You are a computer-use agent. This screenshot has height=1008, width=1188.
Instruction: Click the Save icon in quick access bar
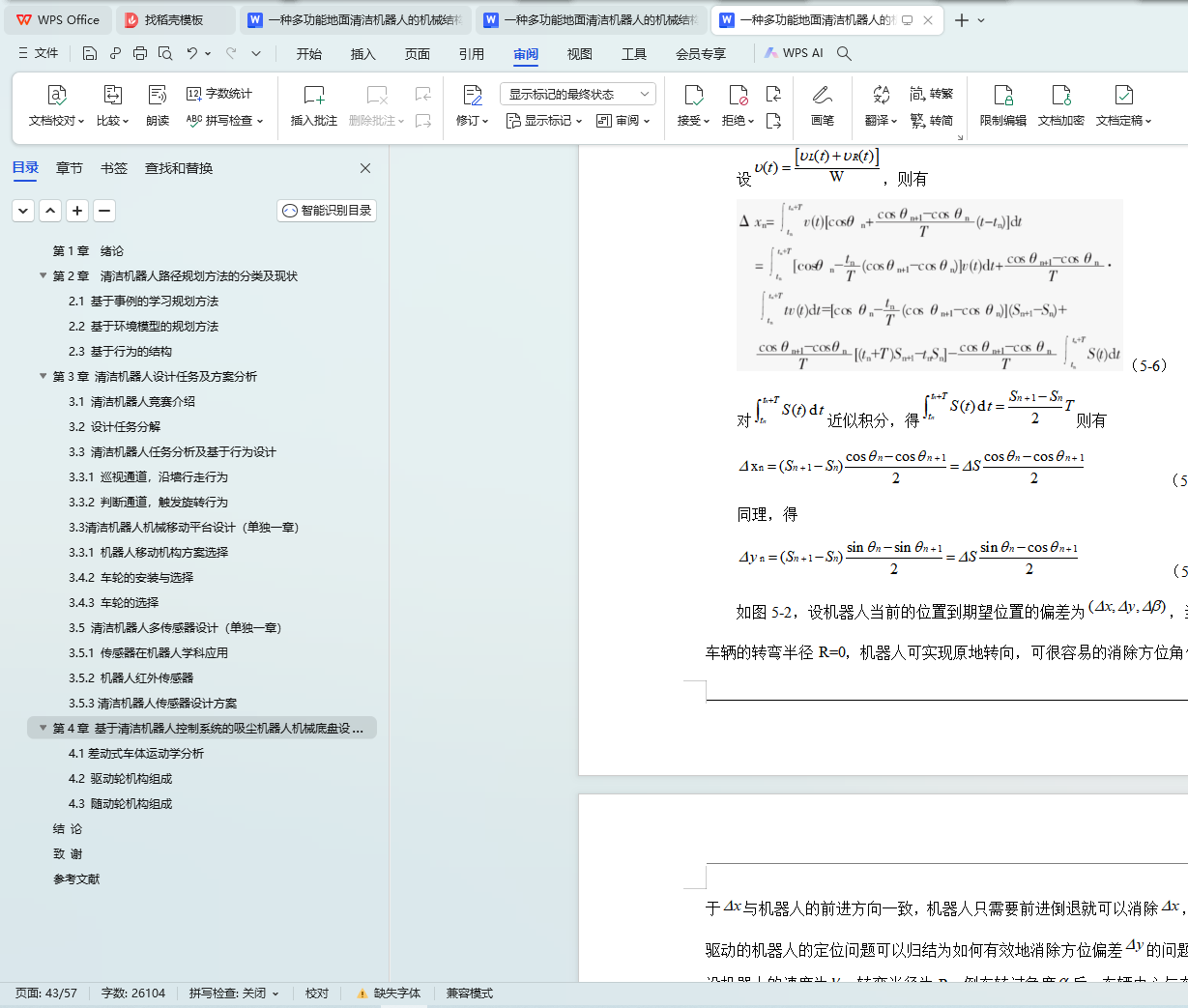[90, 53]
